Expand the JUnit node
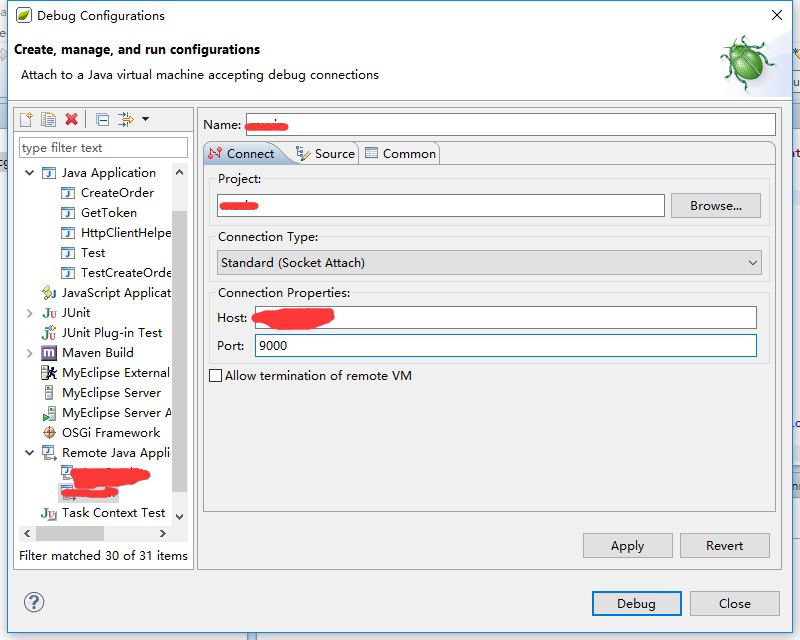The width and height of the screenshot is (800, 640). (30, 313)
